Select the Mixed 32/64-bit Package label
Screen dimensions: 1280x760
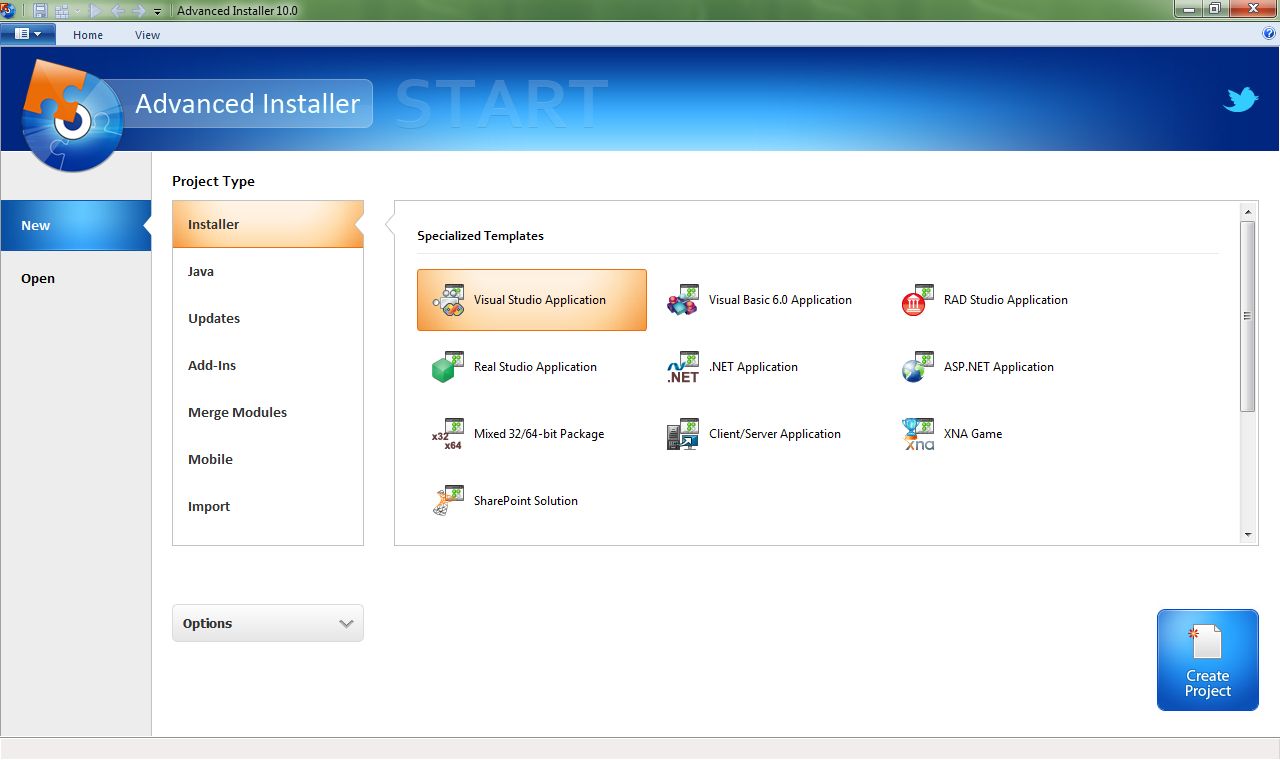(539, 434)
